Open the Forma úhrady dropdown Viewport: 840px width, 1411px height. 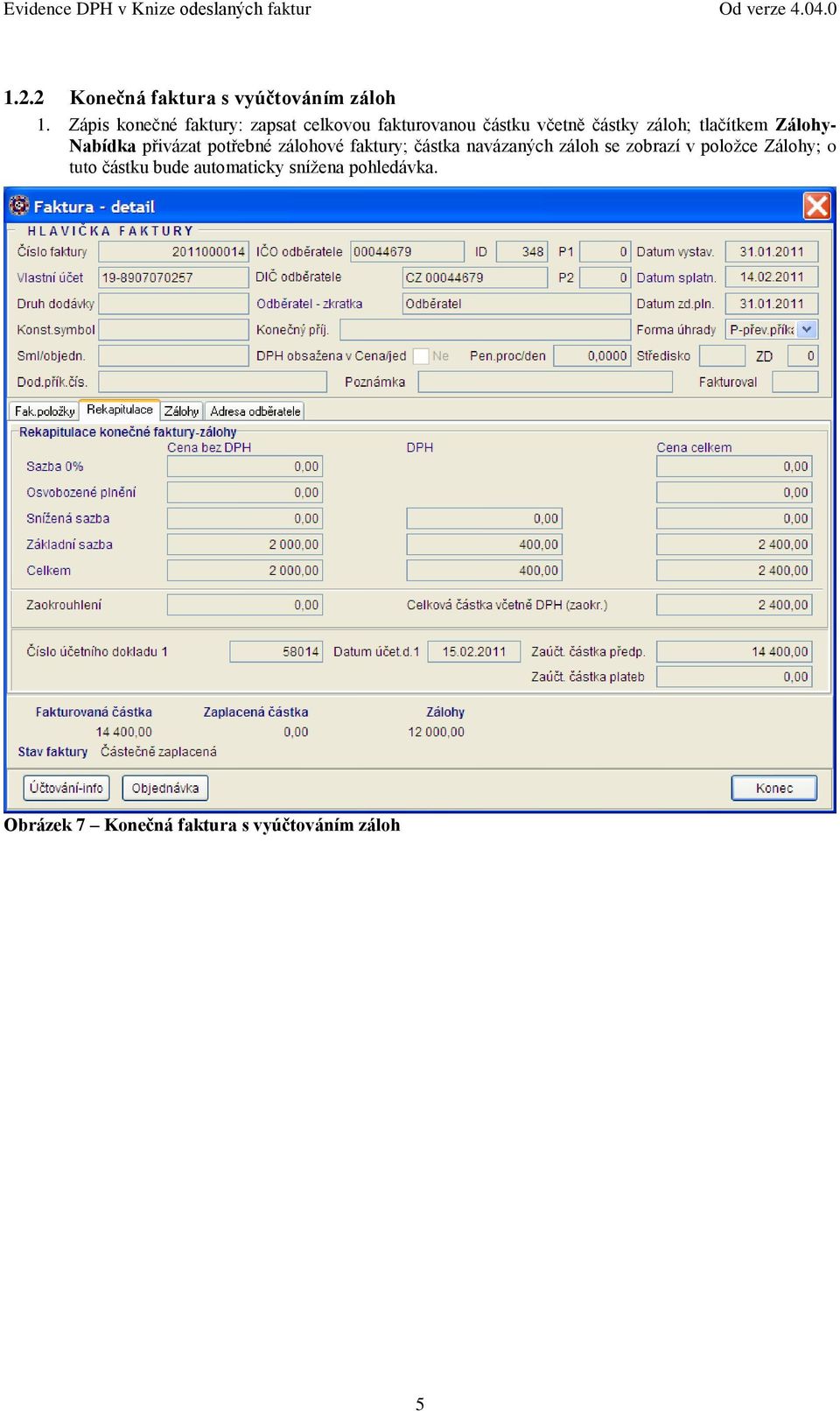[807, 330]
